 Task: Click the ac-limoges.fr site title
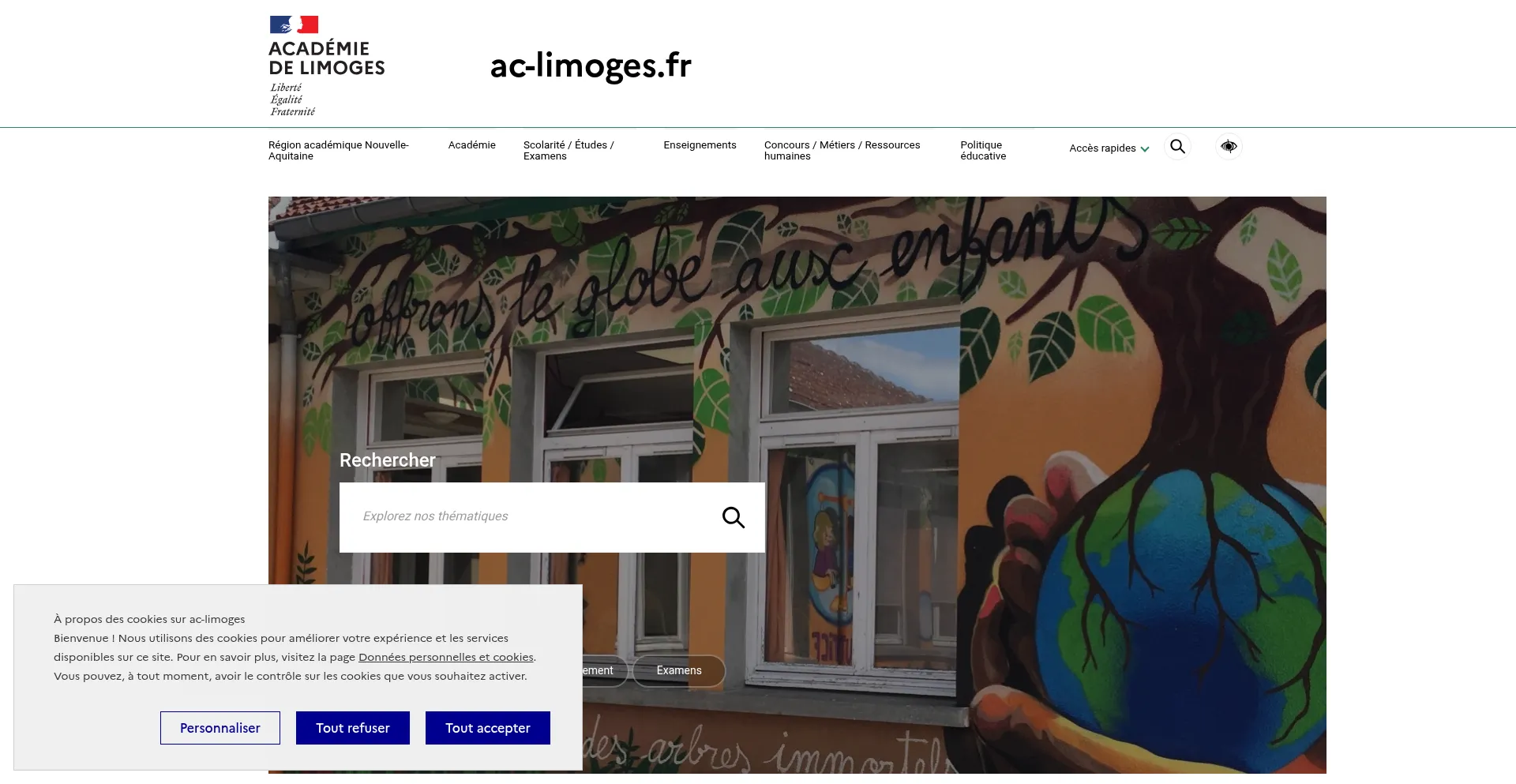tap(591, 66)
